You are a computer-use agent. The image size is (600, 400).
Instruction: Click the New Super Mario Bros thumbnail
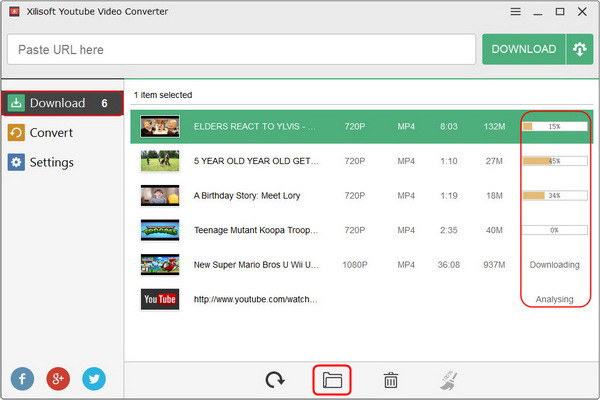[x=160, y=264]
